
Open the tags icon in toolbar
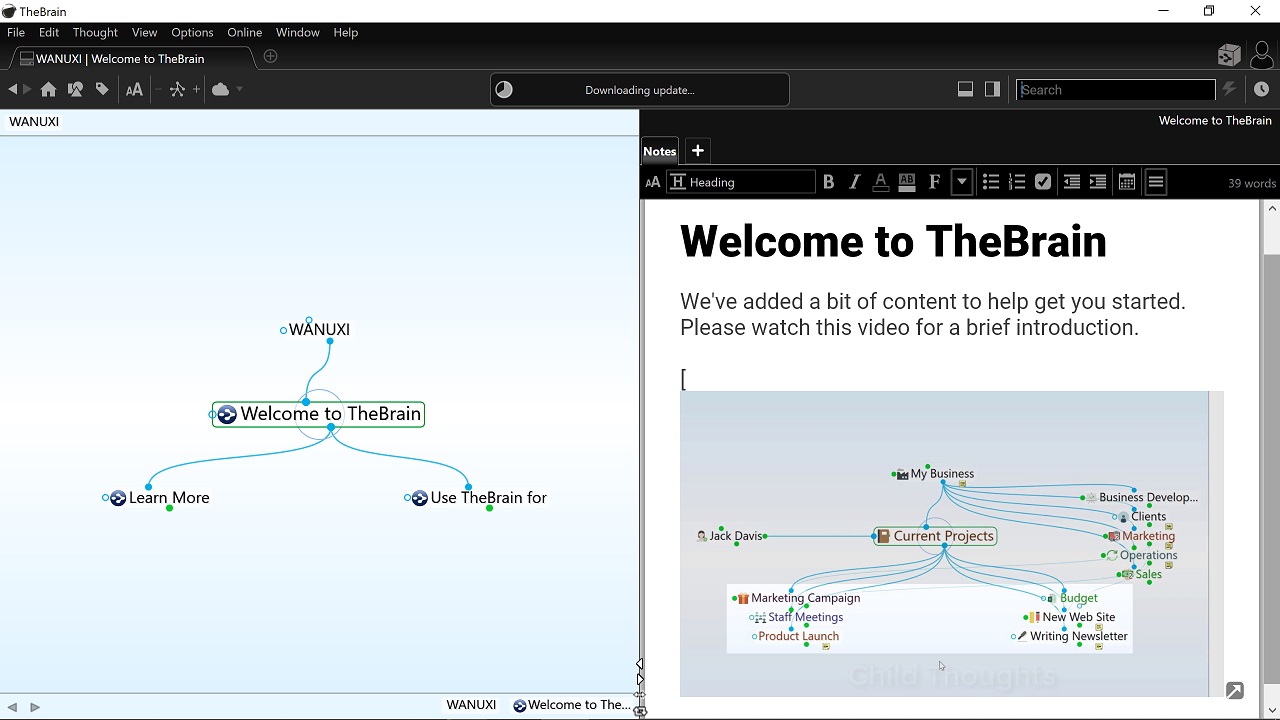click(x=102, y=90)
